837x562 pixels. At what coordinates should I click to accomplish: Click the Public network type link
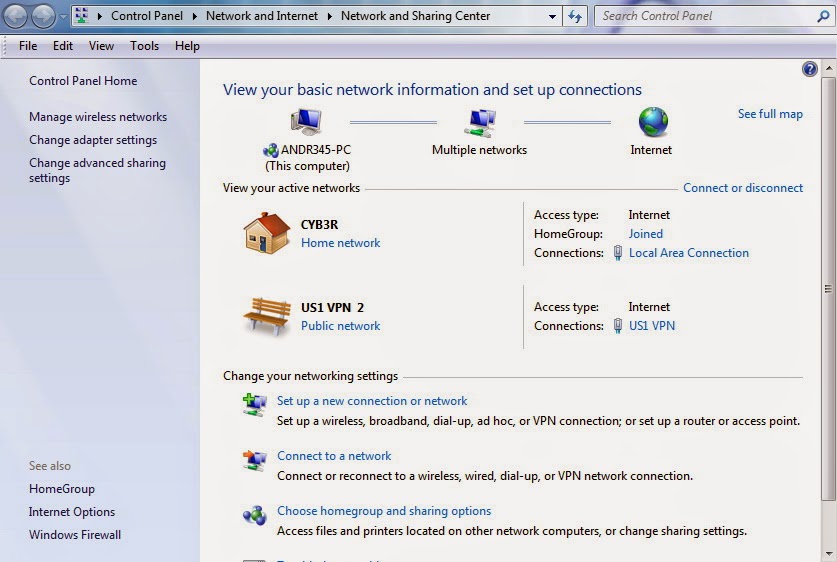pyautogui.click(x=341, y=326)
